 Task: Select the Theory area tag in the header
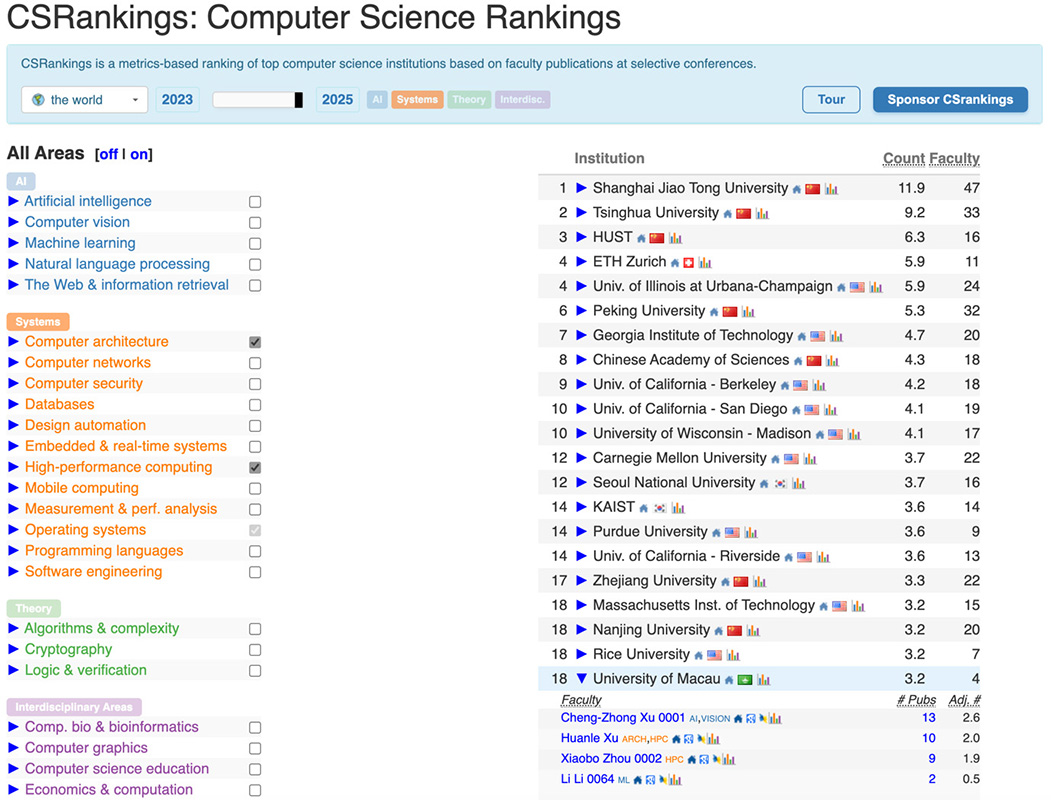468,100
